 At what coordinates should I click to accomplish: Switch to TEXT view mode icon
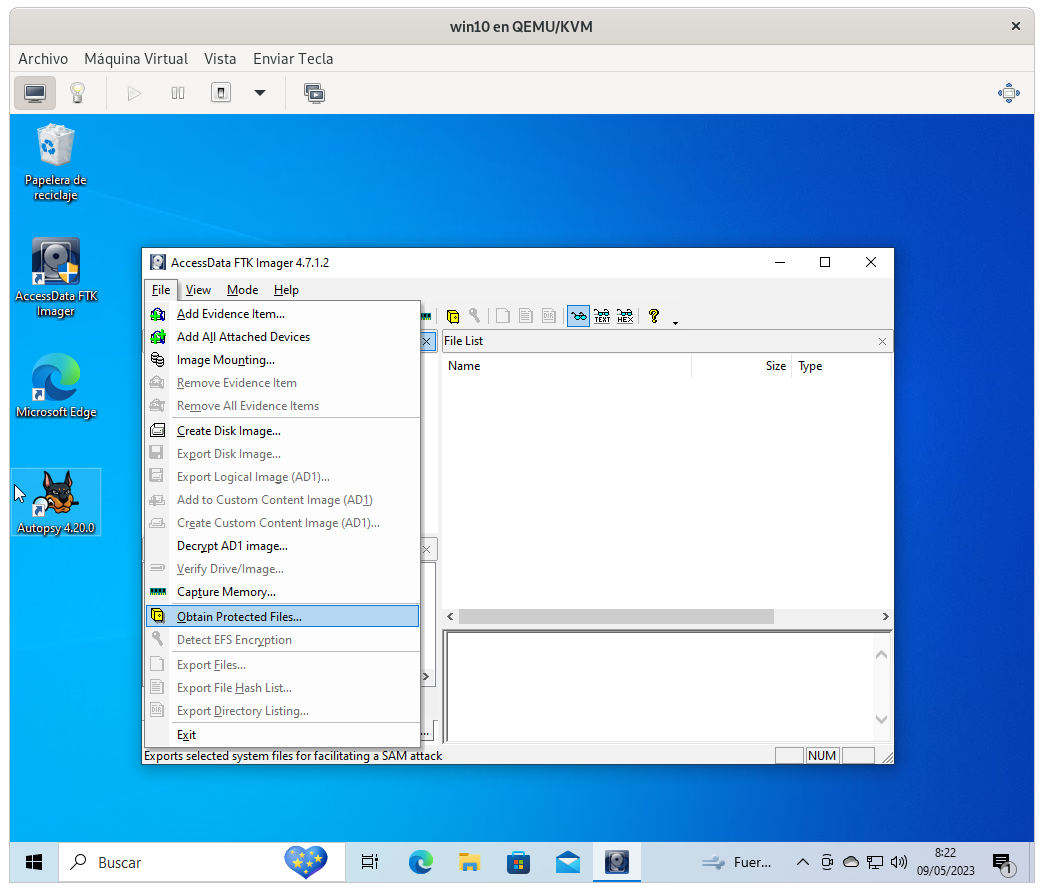click(602, 316)
